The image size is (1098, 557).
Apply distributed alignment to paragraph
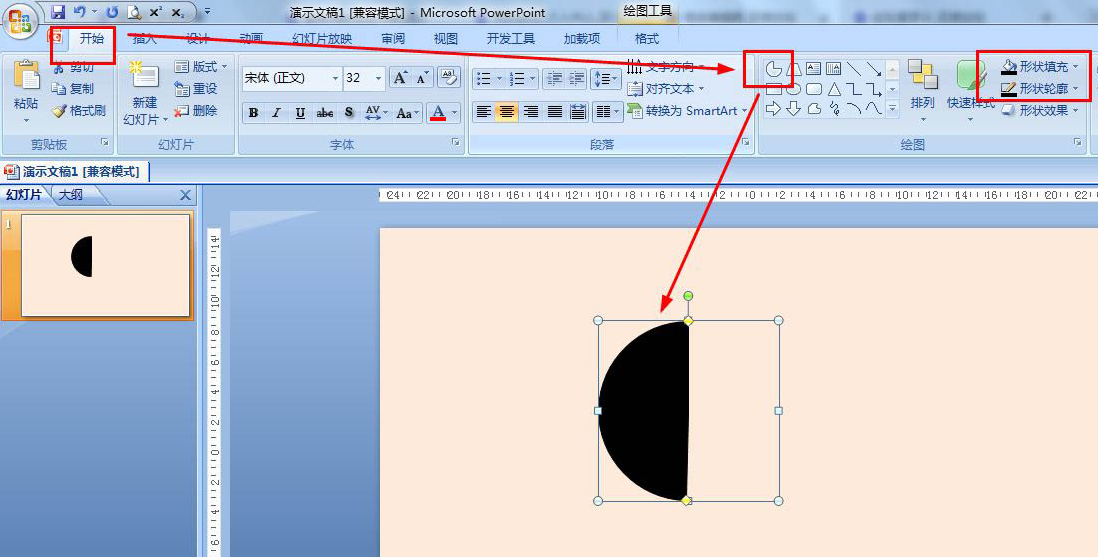click(578, 111)
